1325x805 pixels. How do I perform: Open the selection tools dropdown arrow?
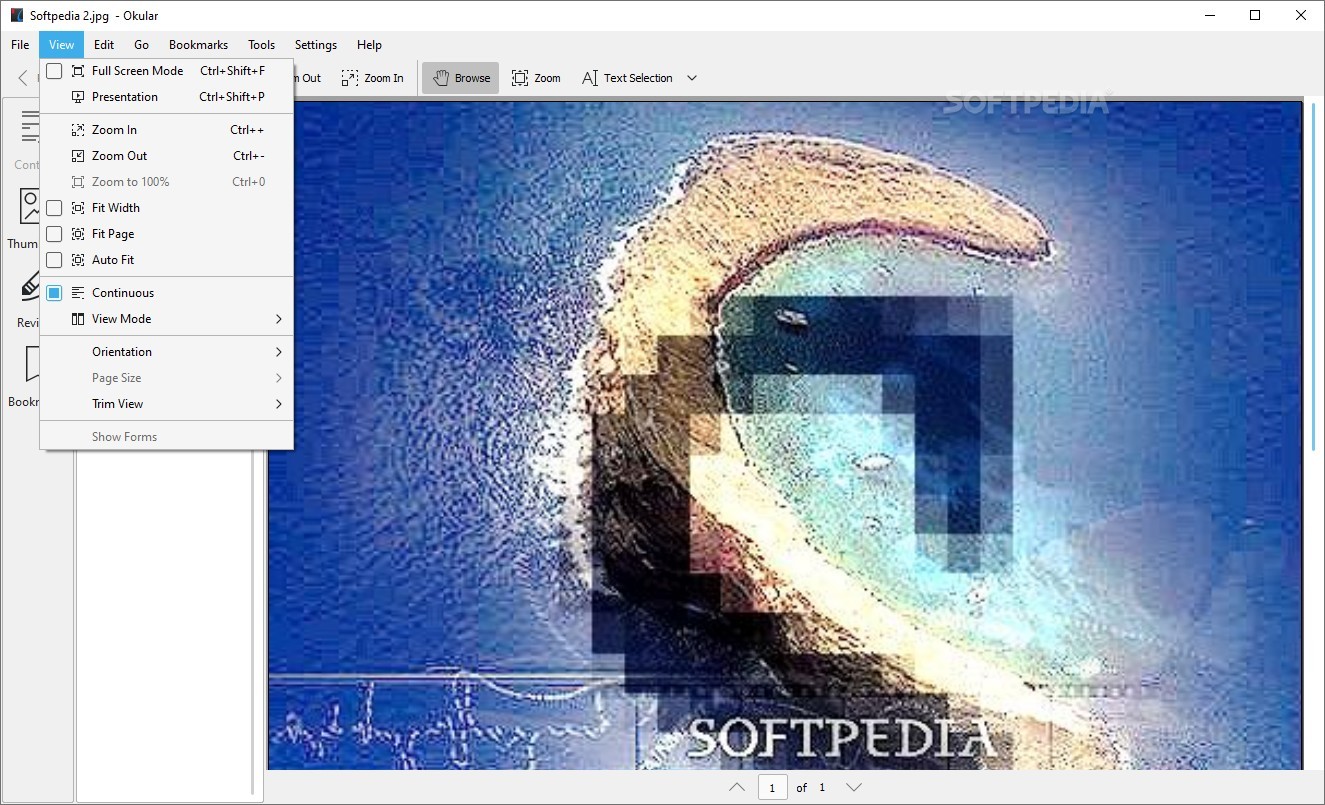point(691,78)
